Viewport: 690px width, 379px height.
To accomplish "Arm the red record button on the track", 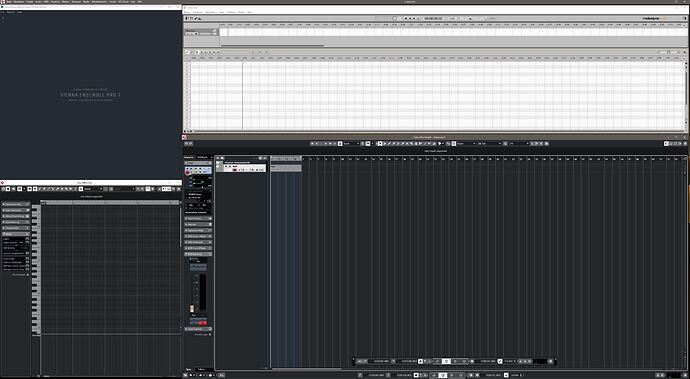I will point(235,169).
